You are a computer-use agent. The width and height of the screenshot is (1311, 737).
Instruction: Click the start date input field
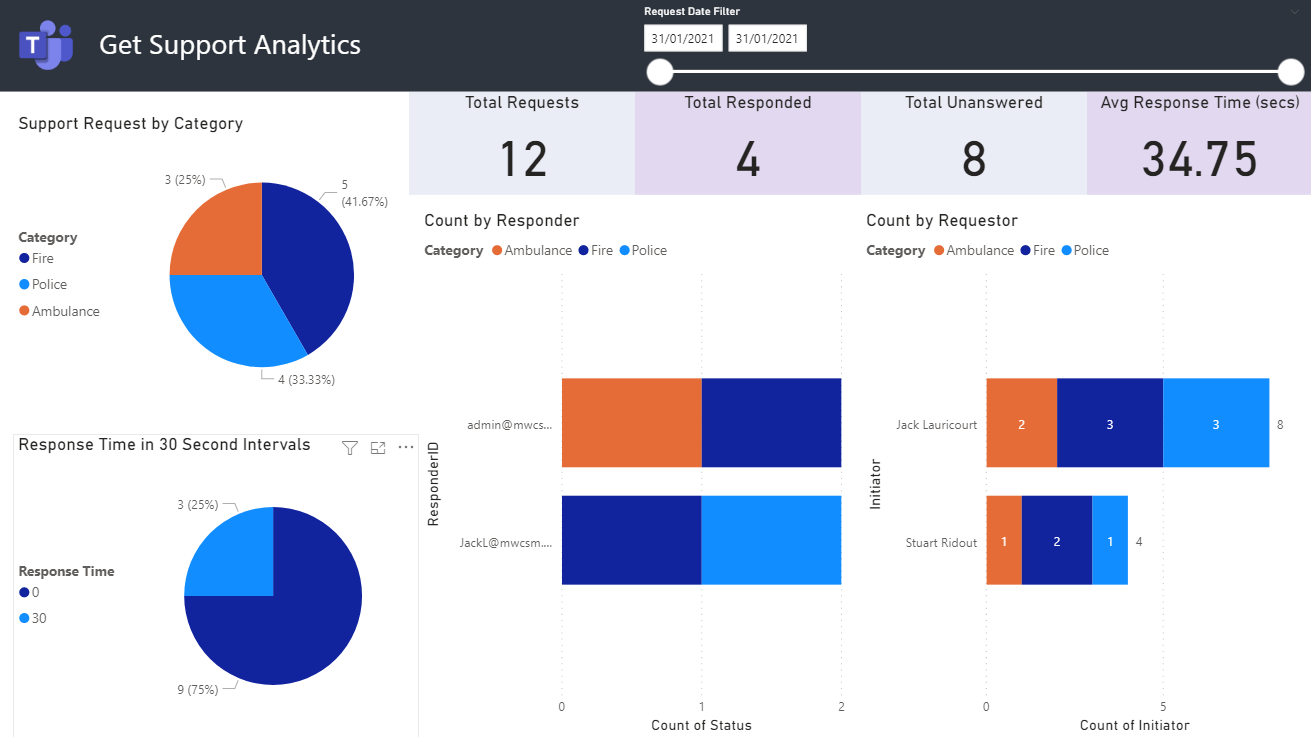coord(683,39)
